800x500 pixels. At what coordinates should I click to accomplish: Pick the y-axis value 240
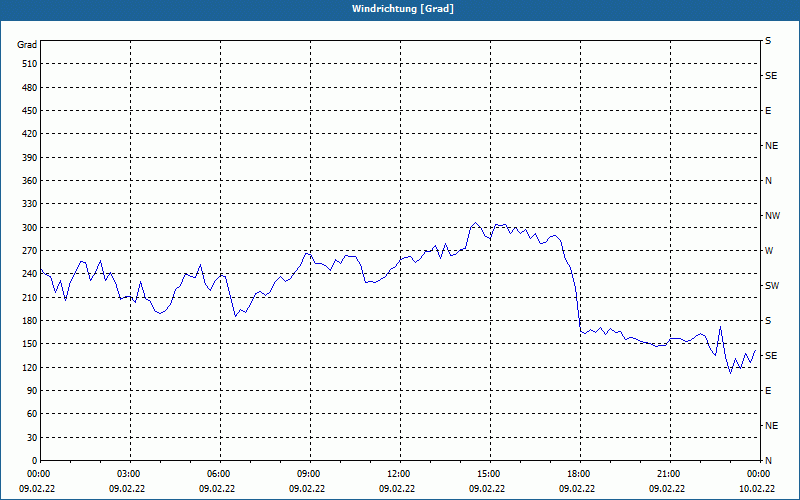click(x=30, y=274)
